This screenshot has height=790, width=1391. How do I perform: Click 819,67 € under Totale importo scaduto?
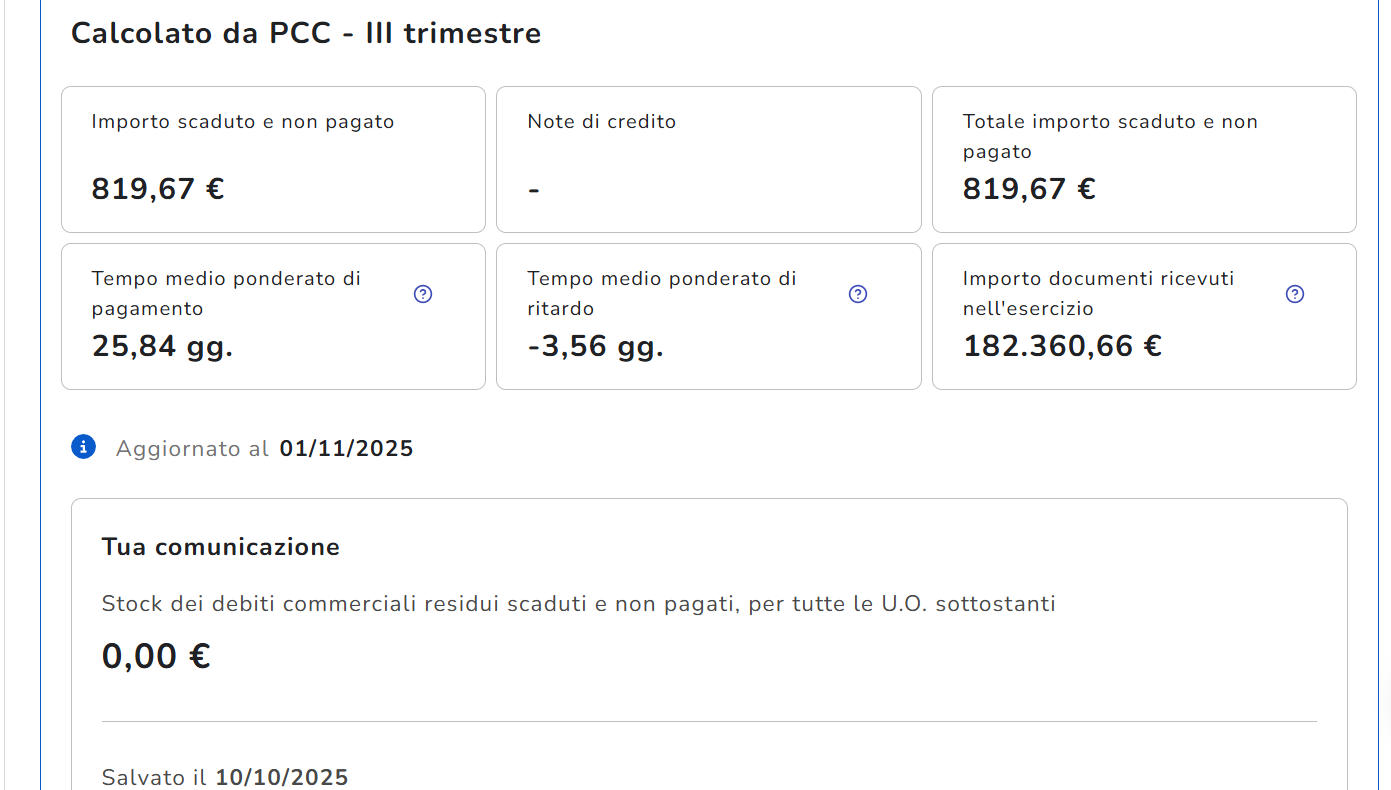[1029, 189]
